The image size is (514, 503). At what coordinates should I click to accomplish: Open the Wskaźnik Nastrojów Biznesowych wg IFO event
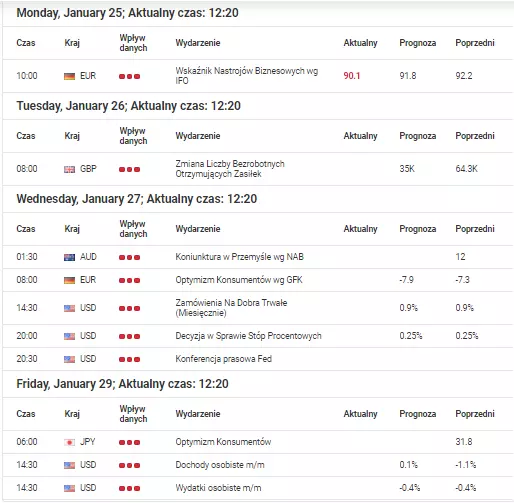tap(247, 76)
